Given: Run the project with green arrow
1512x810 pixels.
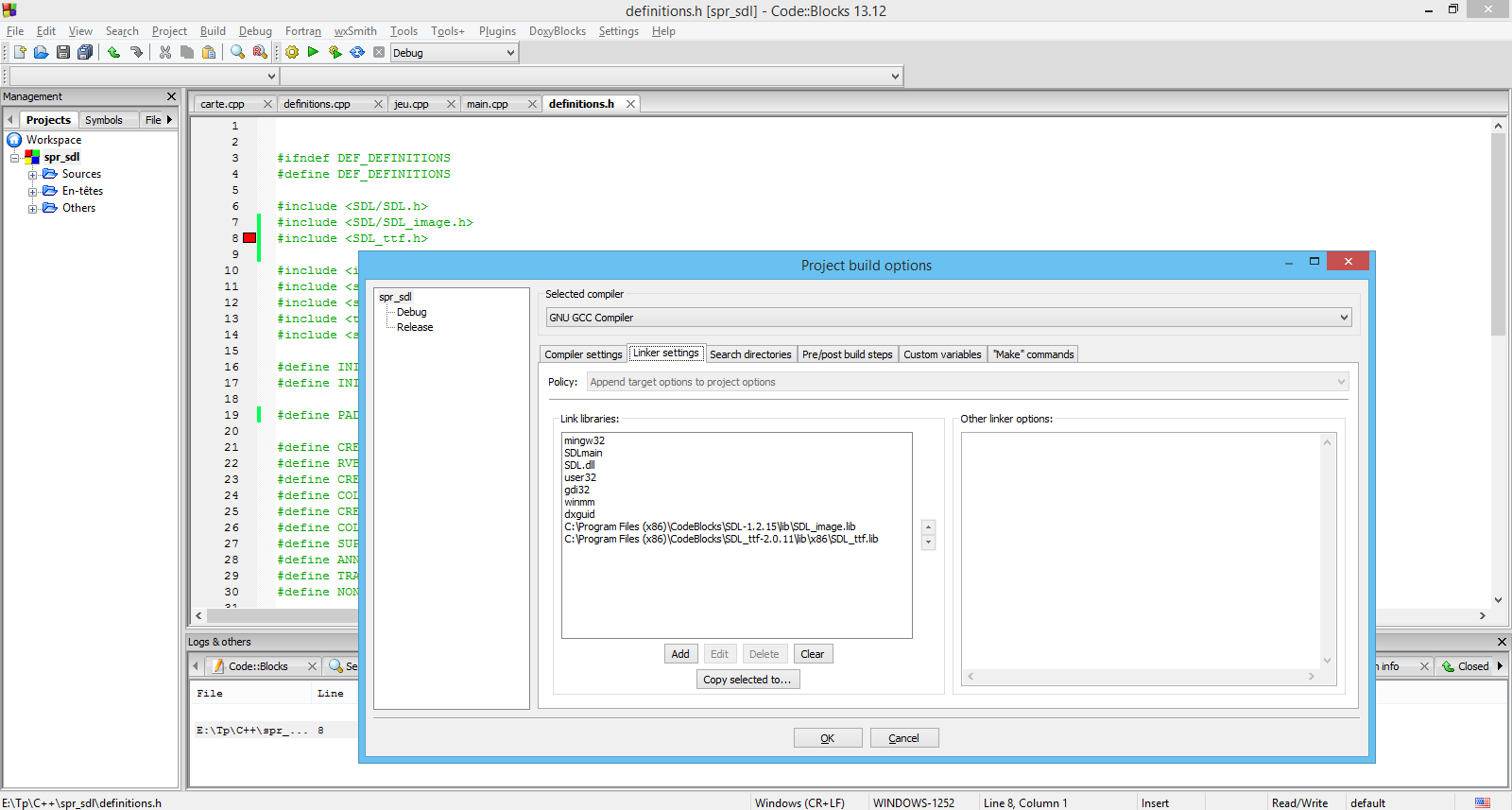Looking at the screenshot, I should click(x=313, y=53).
